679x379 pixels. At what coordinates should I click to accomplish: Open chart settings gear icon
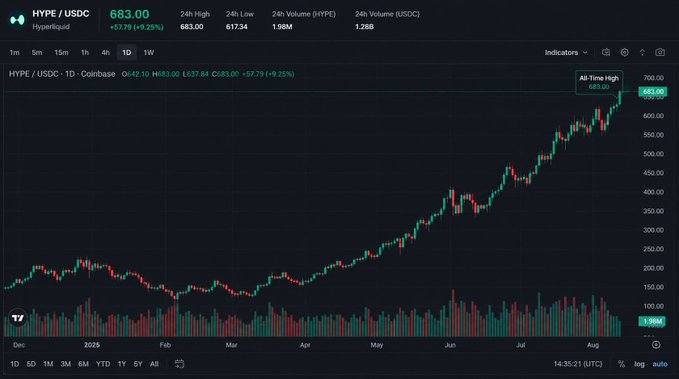click(x=624, y=52)
